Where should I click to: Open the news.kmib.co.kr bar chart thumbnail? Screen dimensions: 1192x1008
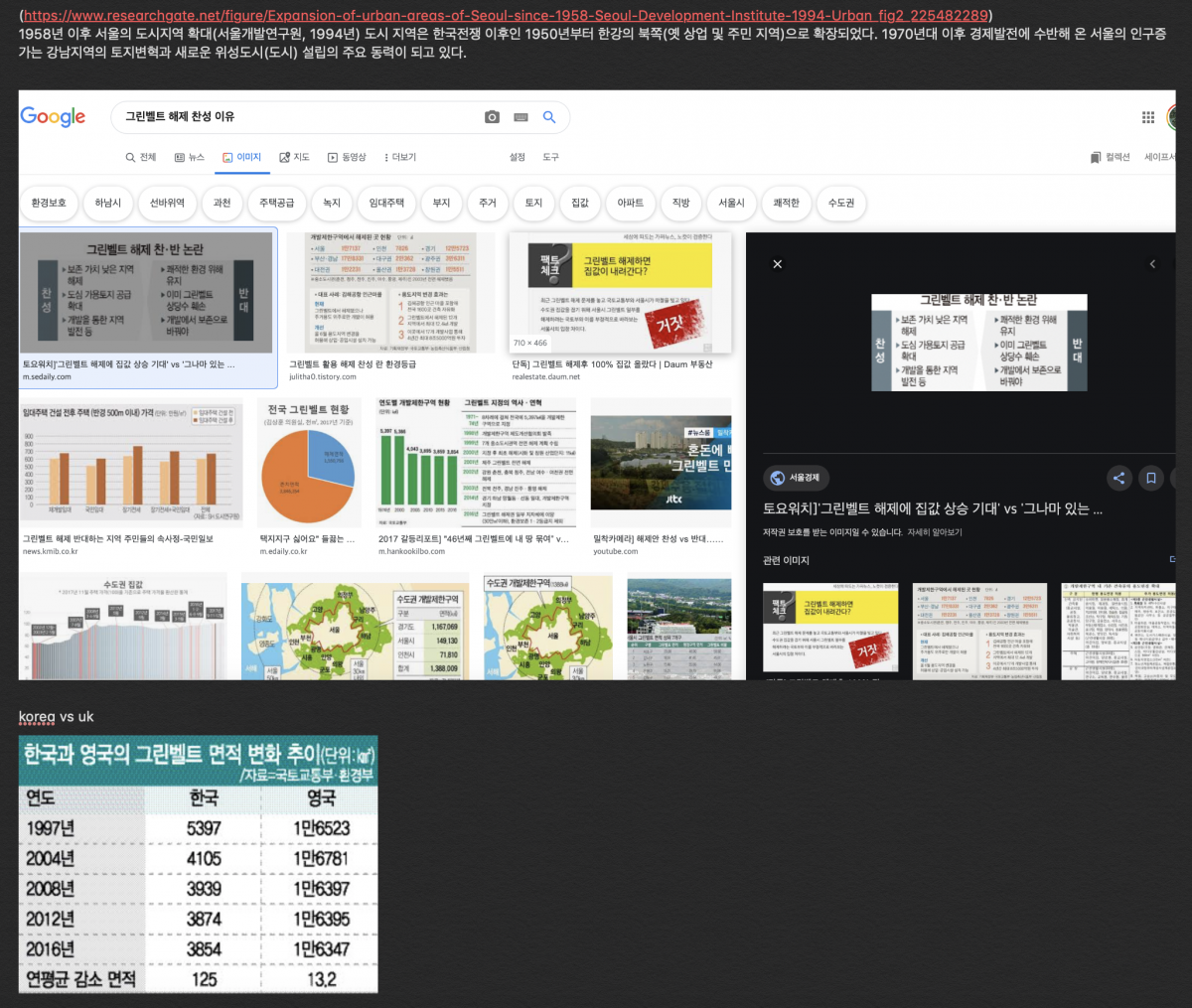click(x=131, y=463)
